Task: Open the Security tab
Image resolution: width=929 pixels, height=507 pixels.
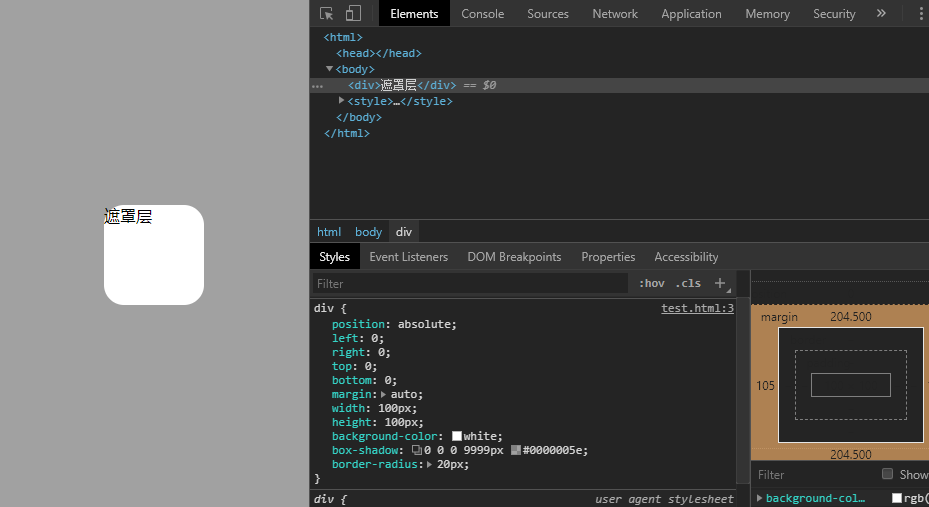Action: click(834, 14)
